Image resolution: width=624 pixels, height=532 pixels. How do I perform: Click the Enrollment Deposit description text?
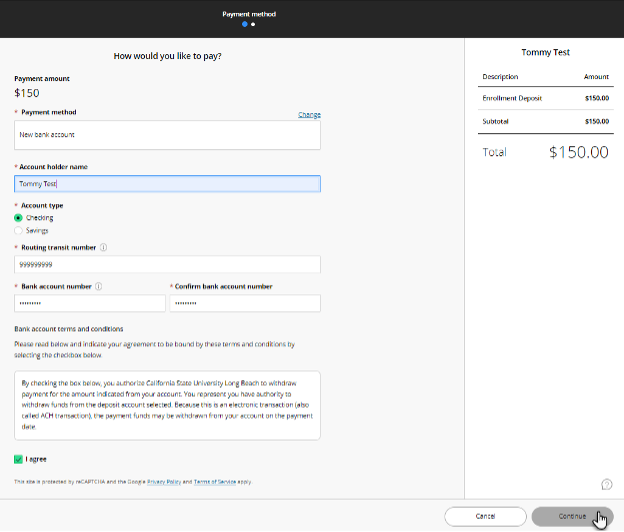click(512, 98)
